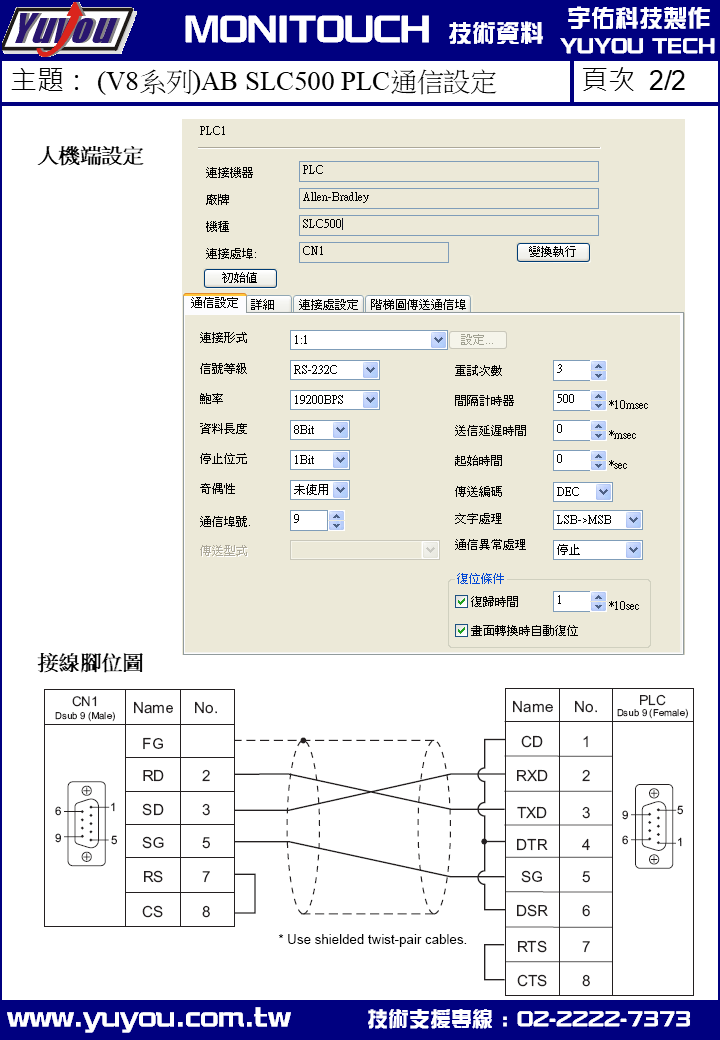The width and height of the screenshot is (720, 1040).
Task: Click the 'RS' cell in CN1 table
Action: 152,876
